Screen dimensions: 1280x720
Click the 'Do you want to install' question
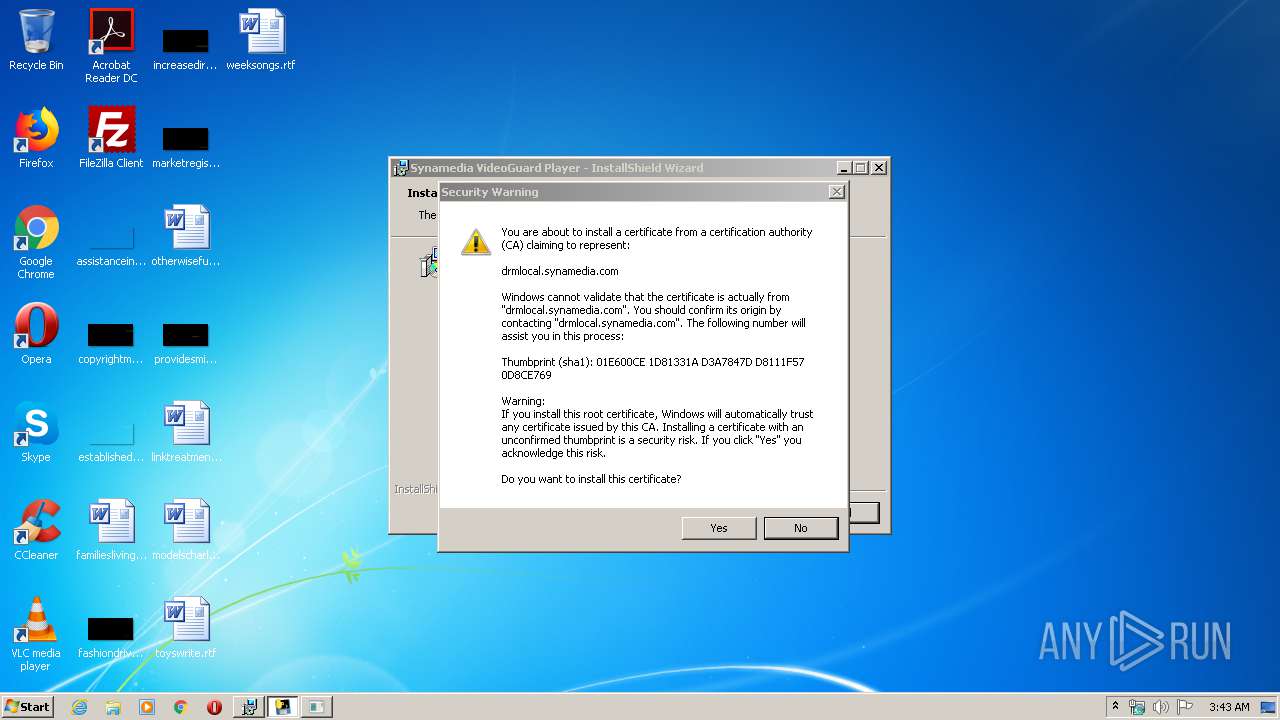tap(591, 479)
